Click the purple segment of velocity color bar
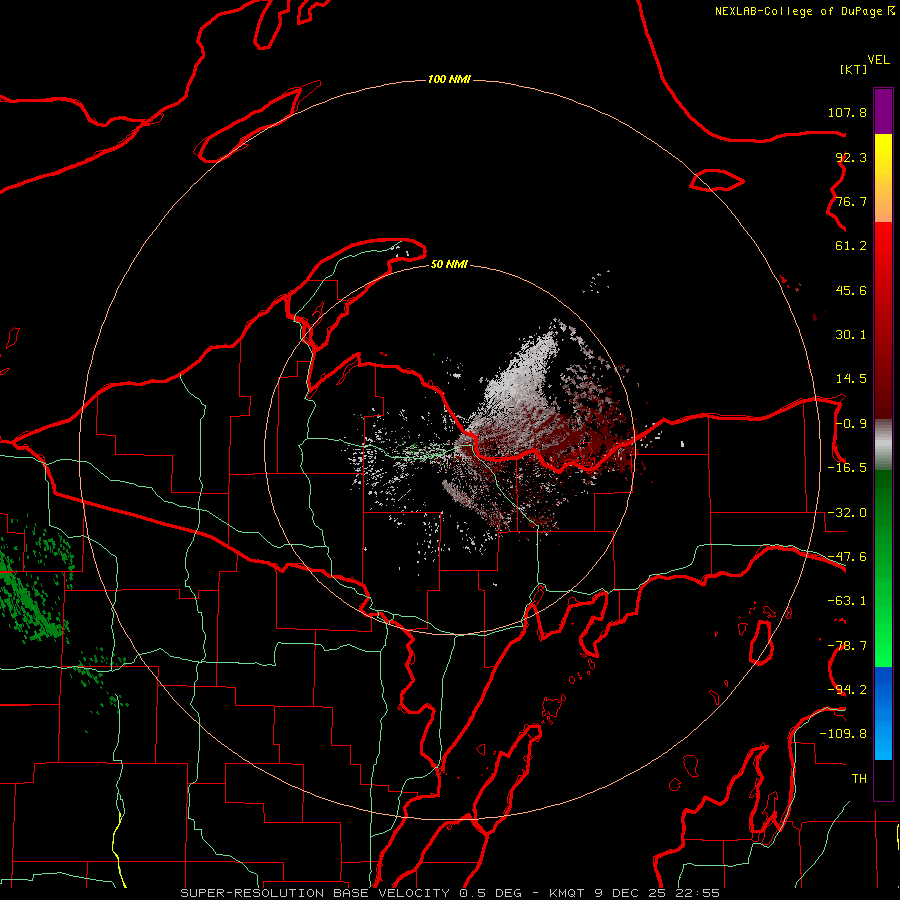The width and height of the screenshot is (900, 900). [883, 111]
